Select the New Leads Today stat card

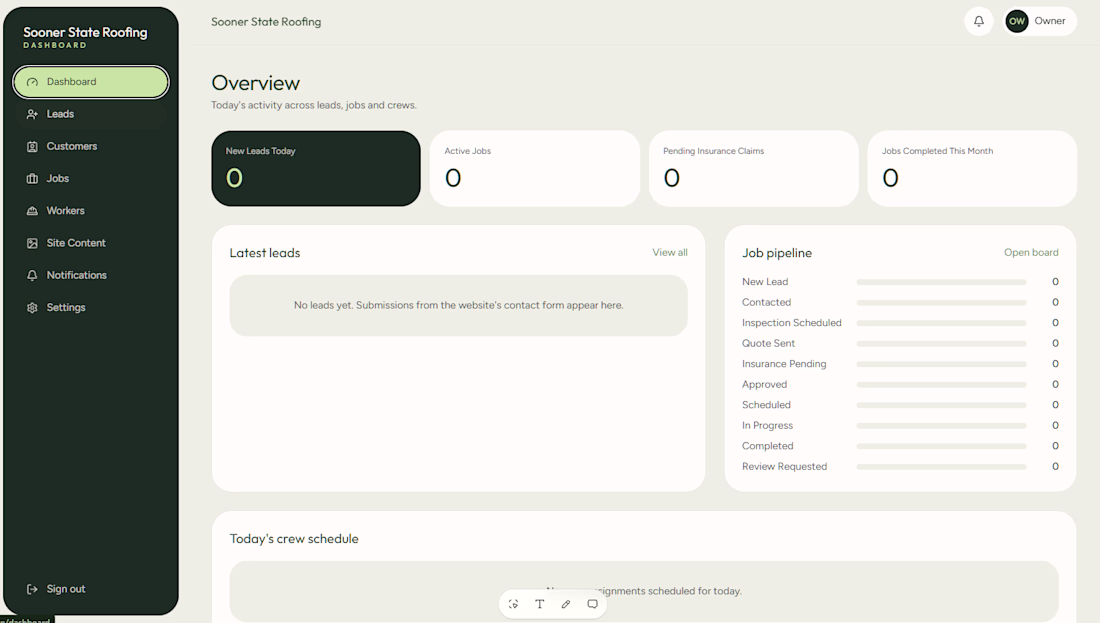pyautogui.click(x=316, y=168)
